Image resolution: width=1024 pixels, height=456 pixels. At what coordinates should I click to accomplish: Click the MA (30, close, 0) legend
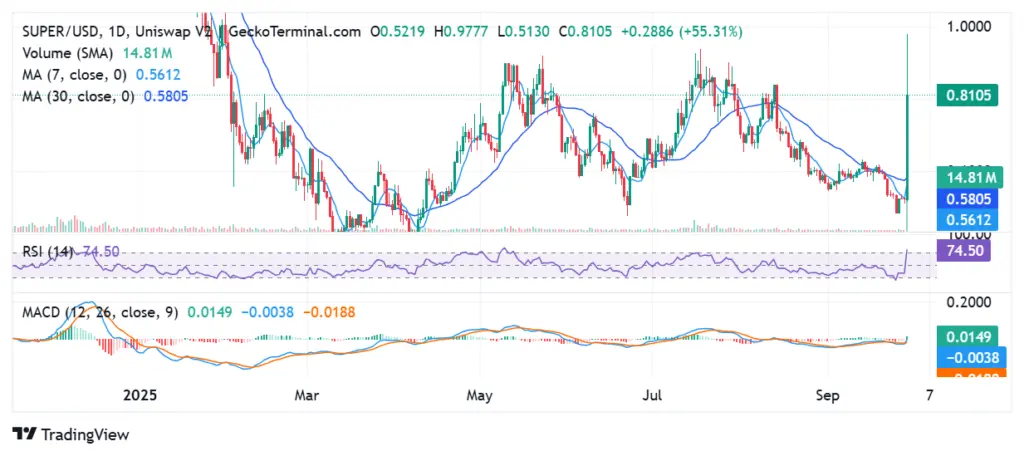(78, 97)
